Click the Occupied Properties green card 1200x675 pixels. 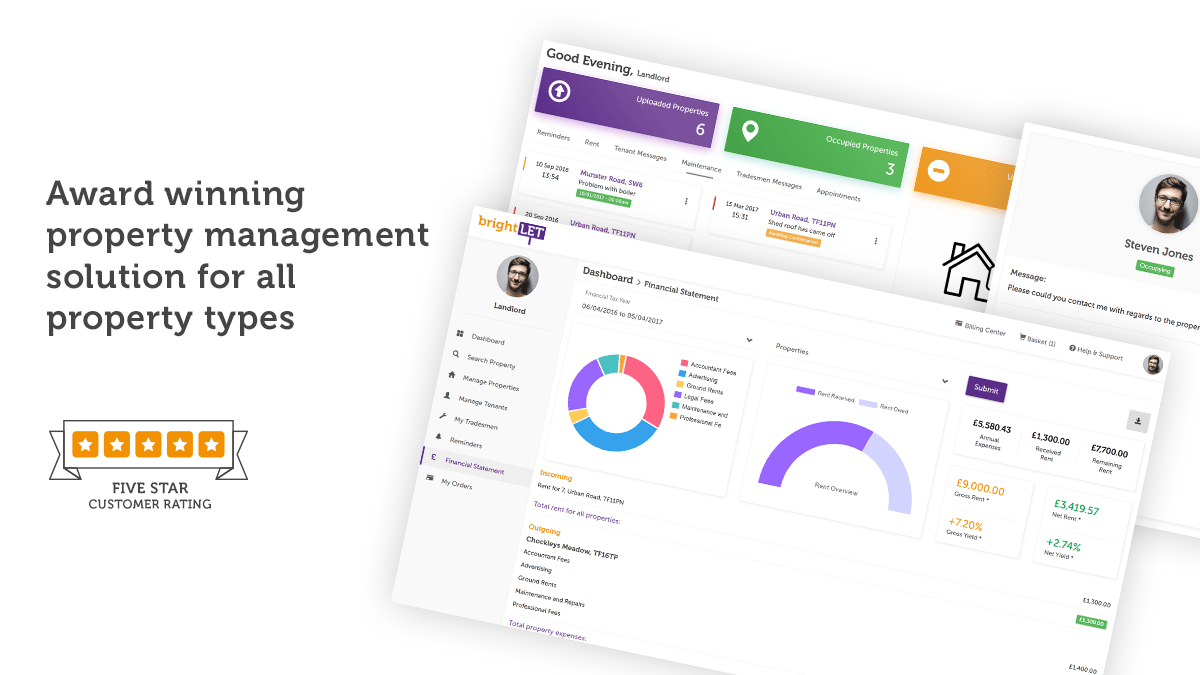coord(816,145)
